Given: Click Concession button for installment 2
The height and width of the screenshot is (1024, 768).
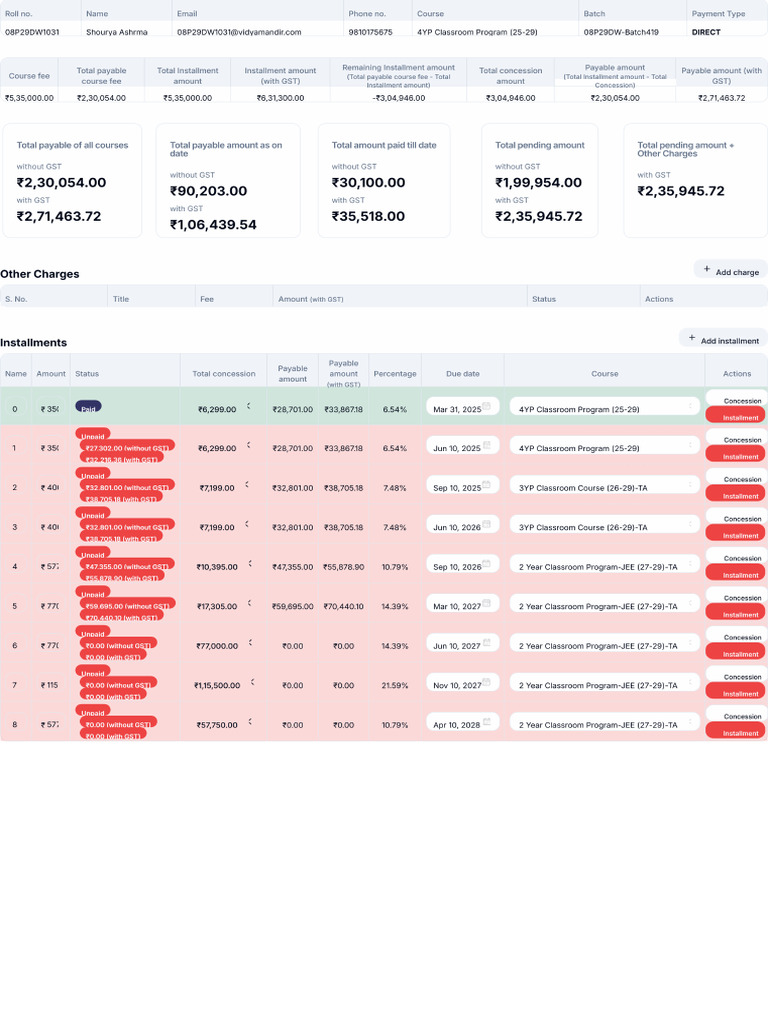Looking at the screenshot, I should tap(737, 477).
